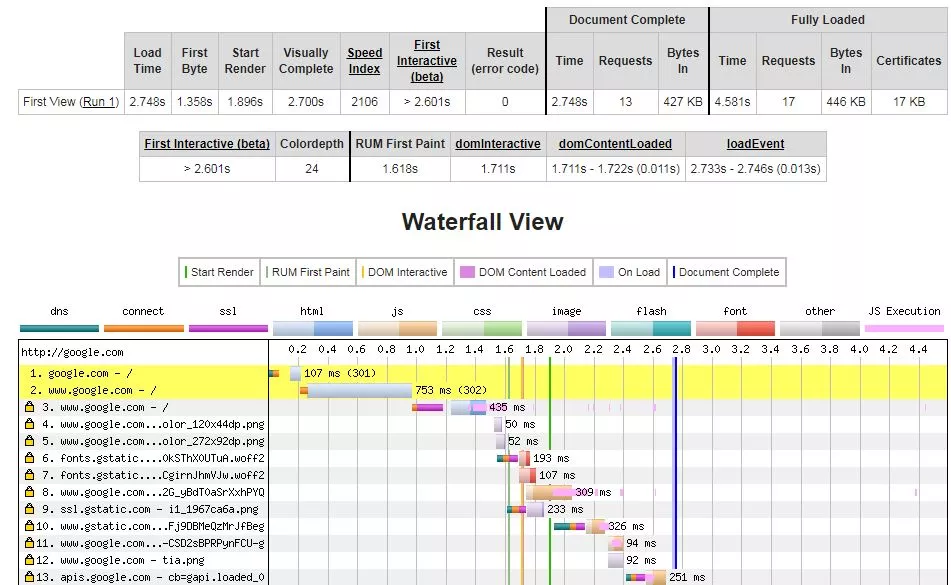Click the Start Render legend entry

coord(220,272)
